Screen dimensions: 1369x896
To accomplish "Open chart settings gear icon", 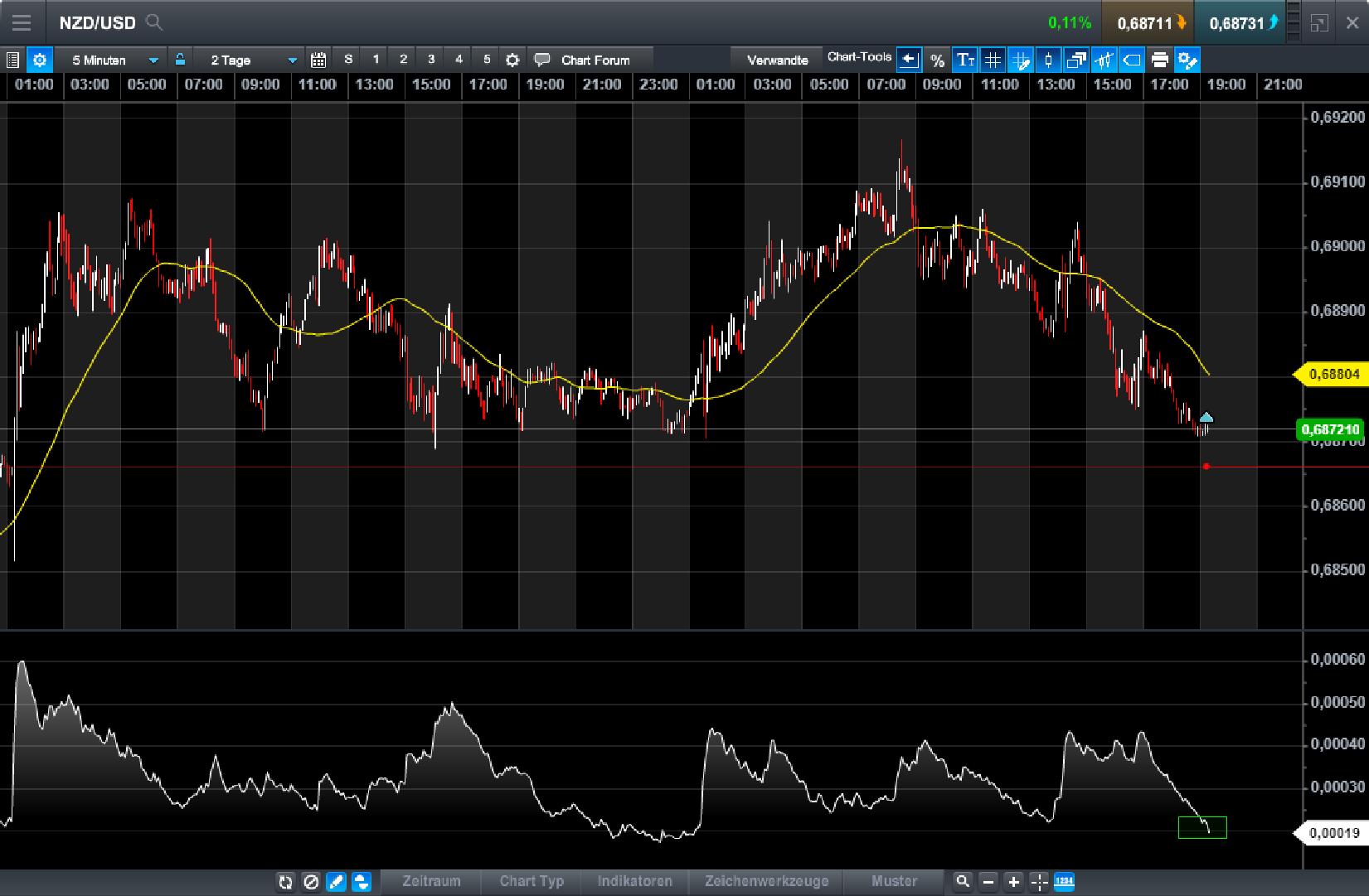I will pos(38,59).
